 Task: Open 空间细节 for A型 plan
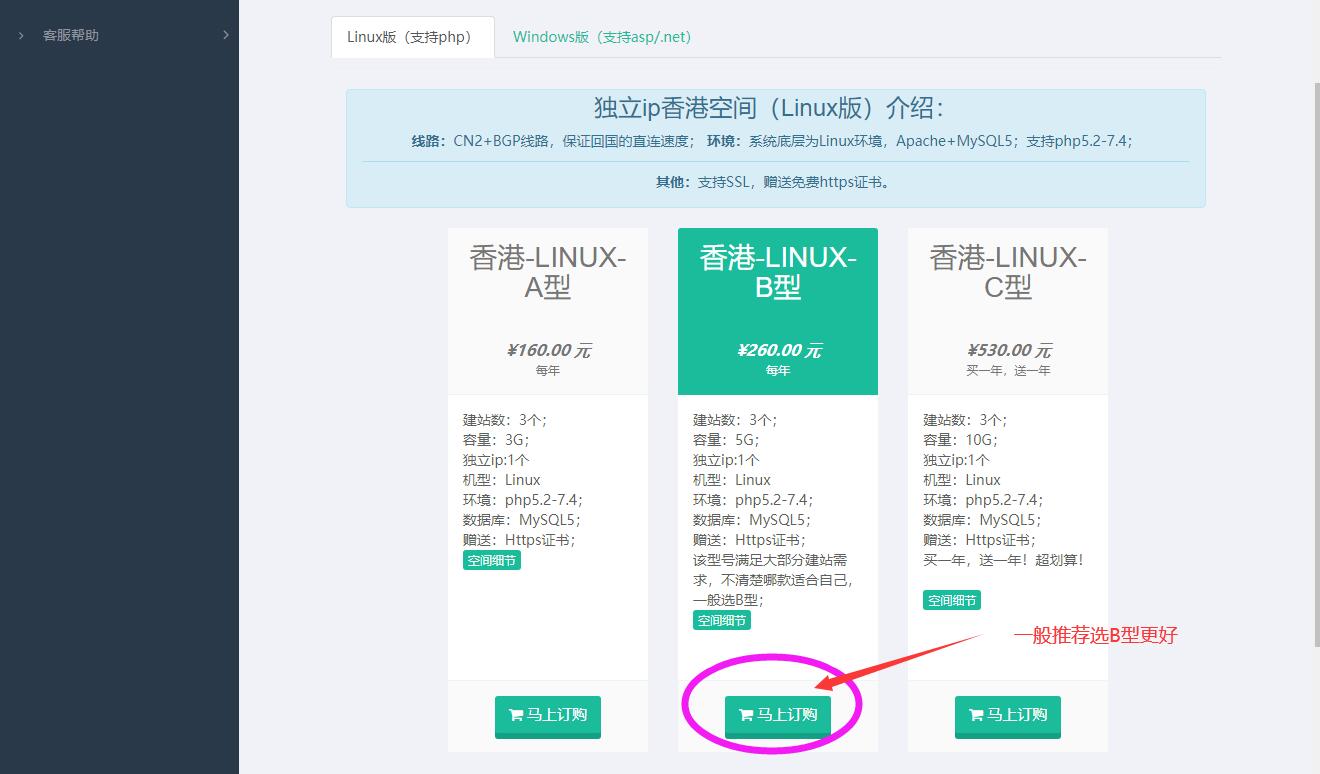pos(492,560)
